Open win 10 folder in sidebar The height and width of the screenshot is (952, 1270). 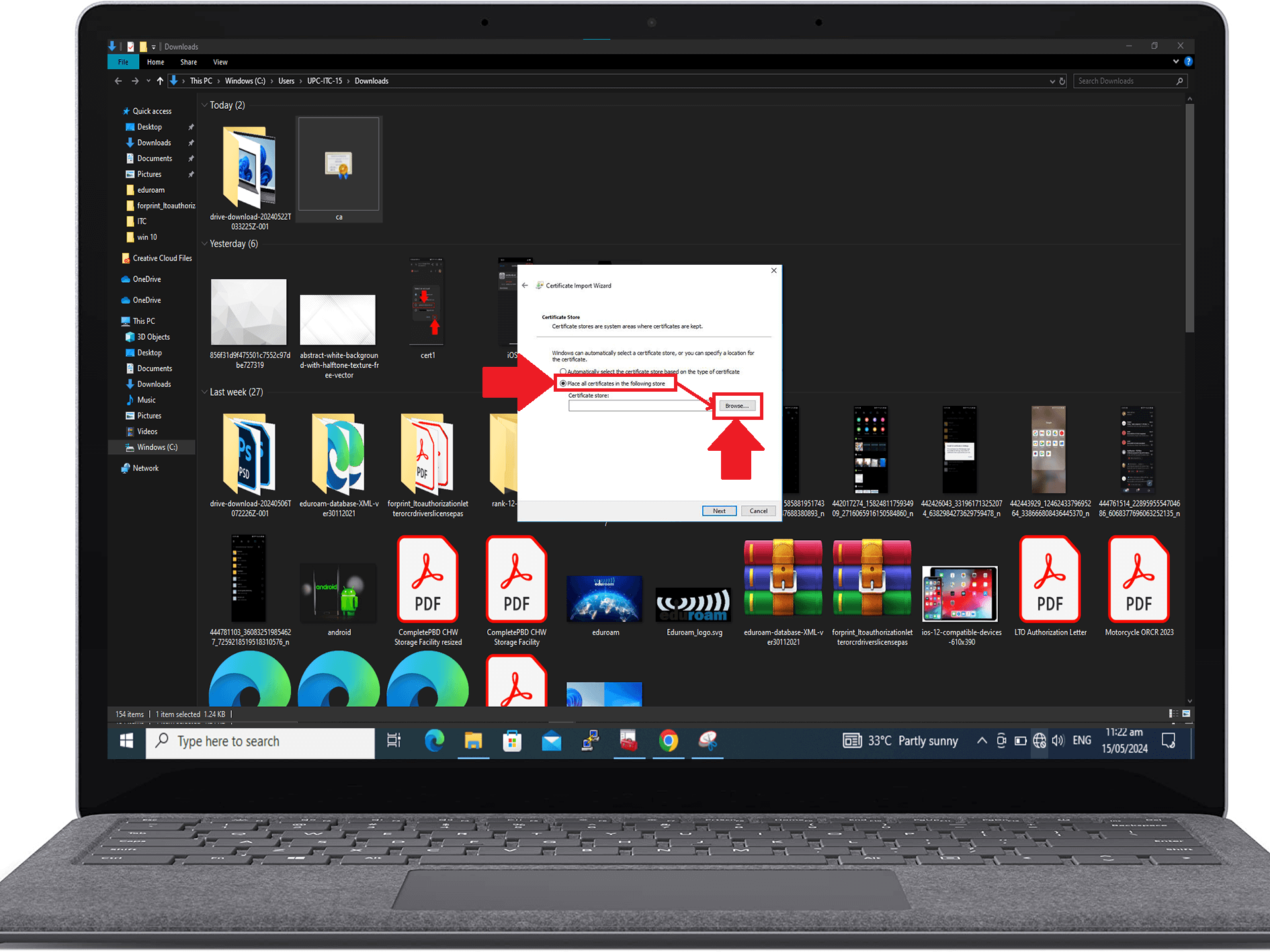tap(146, 237)
